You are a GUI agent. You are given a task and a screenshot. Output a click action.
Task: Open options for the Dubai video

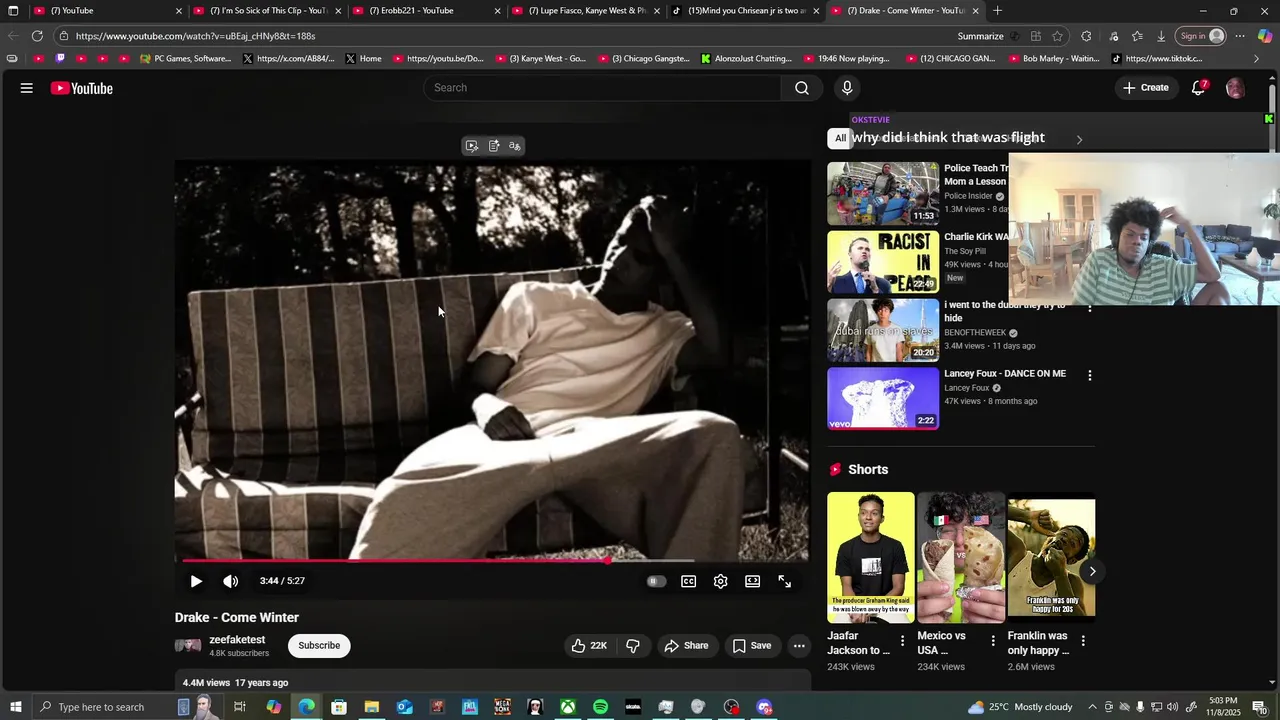point(1090,308)
